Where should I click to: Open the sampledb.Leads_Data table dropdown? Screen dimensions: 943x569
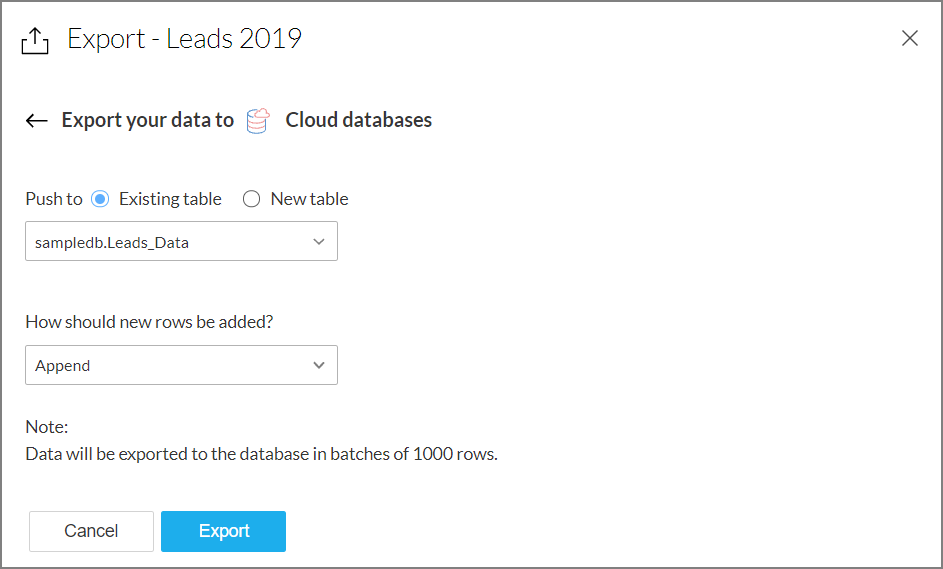(170, 242)
